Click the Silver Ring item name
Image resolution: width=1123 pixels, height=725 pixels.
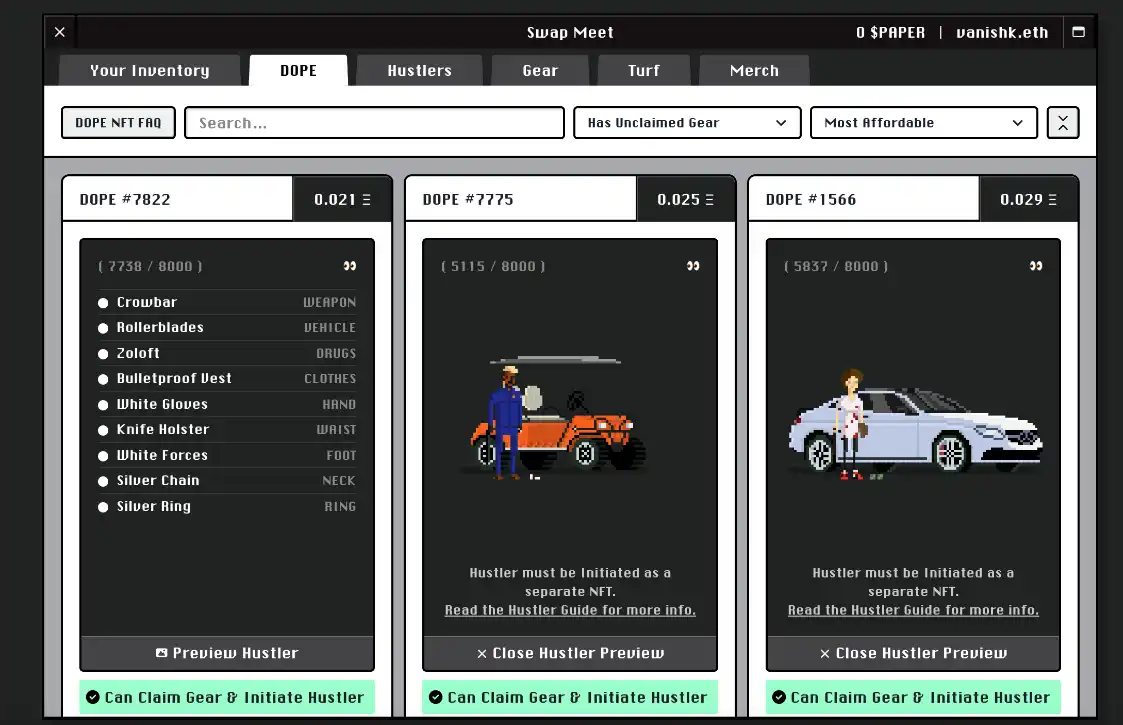point(154,506)
